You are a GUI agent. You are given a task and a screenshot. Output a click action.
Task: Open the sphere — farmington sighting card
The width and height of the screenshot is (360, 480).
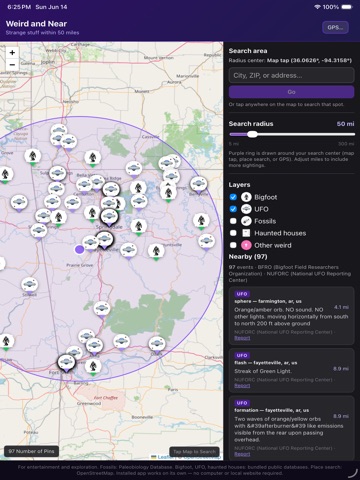(x=291, y=316)
